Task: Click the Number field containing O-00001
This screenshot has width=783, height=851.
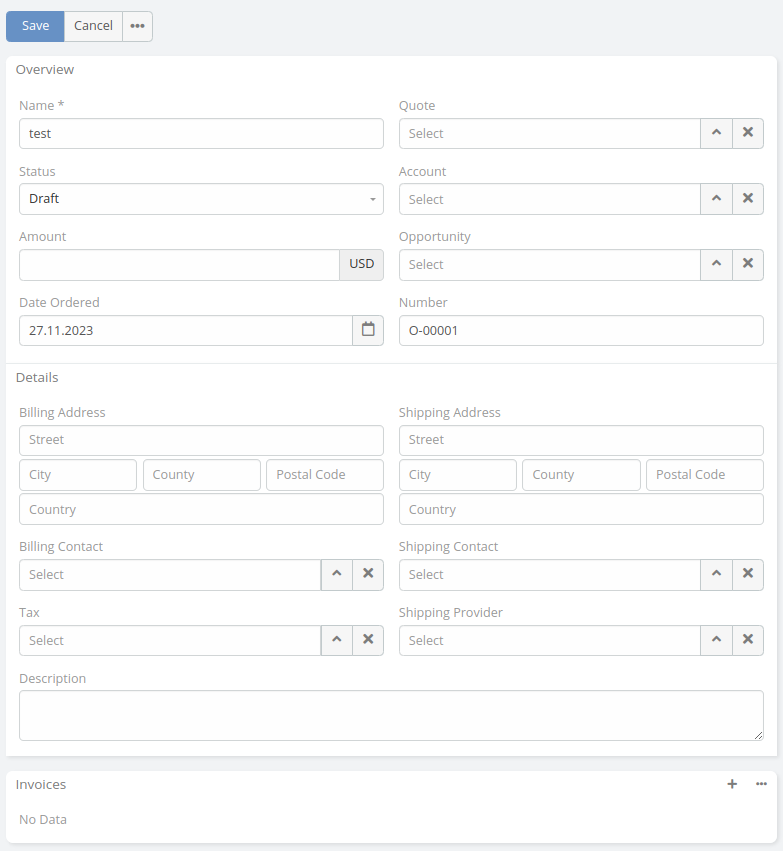Action: pyautogui.click(x=580, y=330)
